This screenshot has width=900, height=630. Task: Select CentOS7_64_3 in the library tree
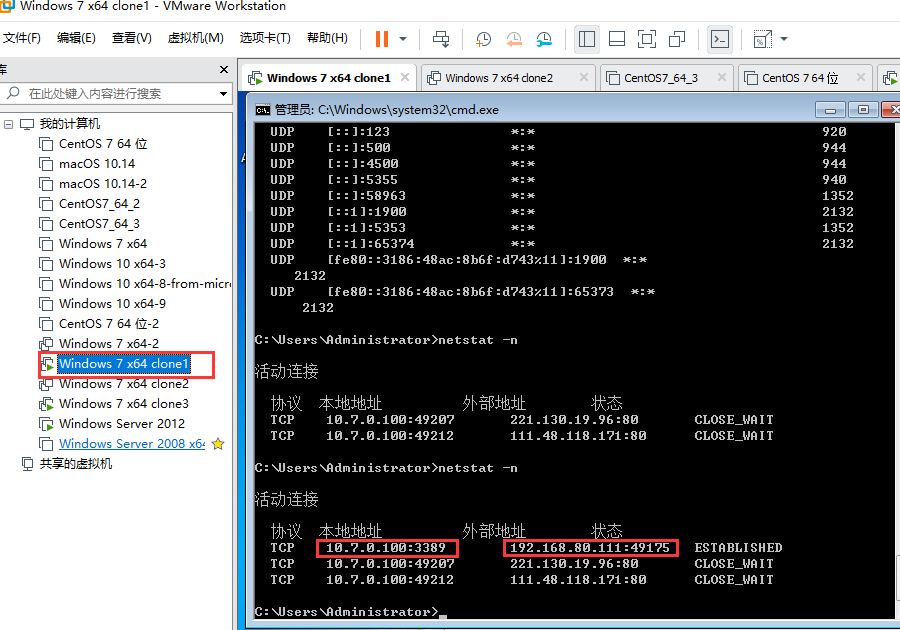(x=99, y=224)
